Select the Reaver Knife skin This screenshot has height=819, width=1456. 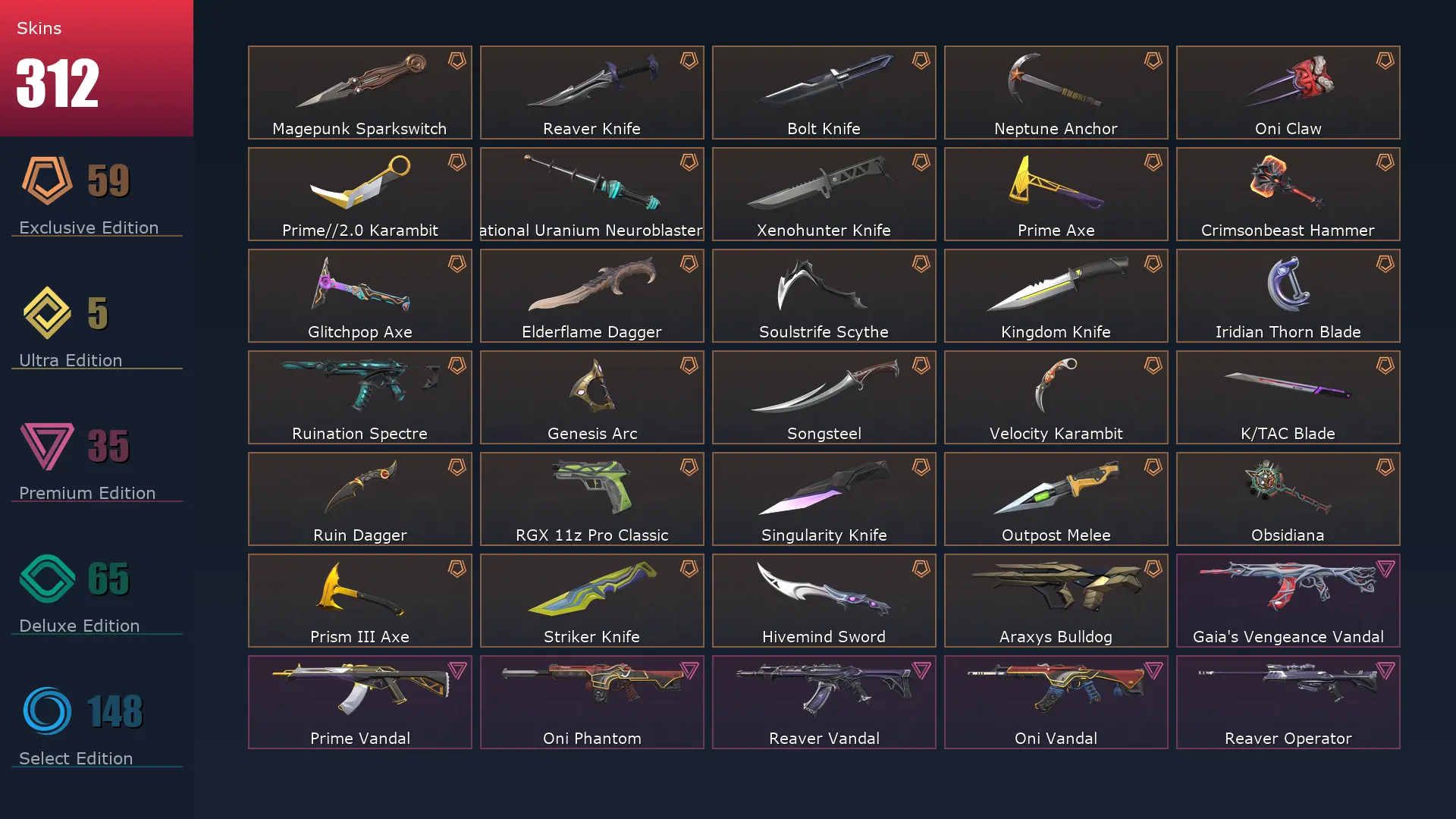[x=592, y=93]
